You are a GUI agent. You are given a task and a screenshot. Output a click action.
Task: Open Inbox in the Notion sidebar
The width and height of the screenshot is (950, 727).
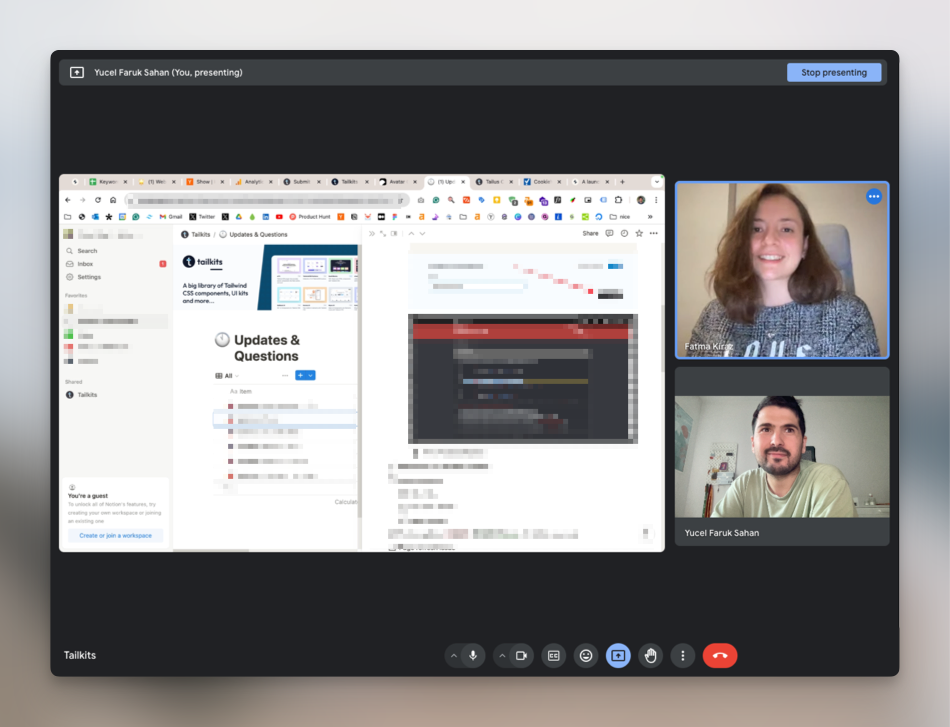click(x=87, y=264)
